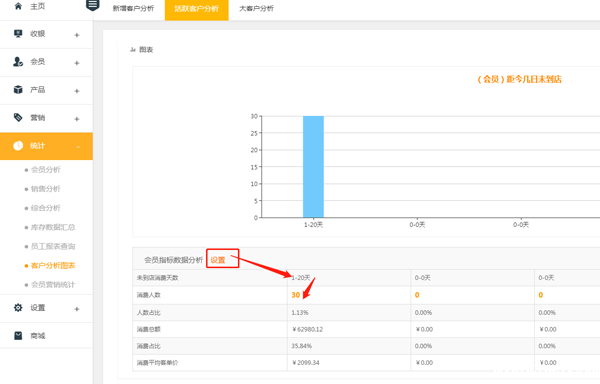Image resolution: width=600 pixels, height=384 pixels.
Task: Expand the 收银 menu plus sign
Action: tap(77, 35)
